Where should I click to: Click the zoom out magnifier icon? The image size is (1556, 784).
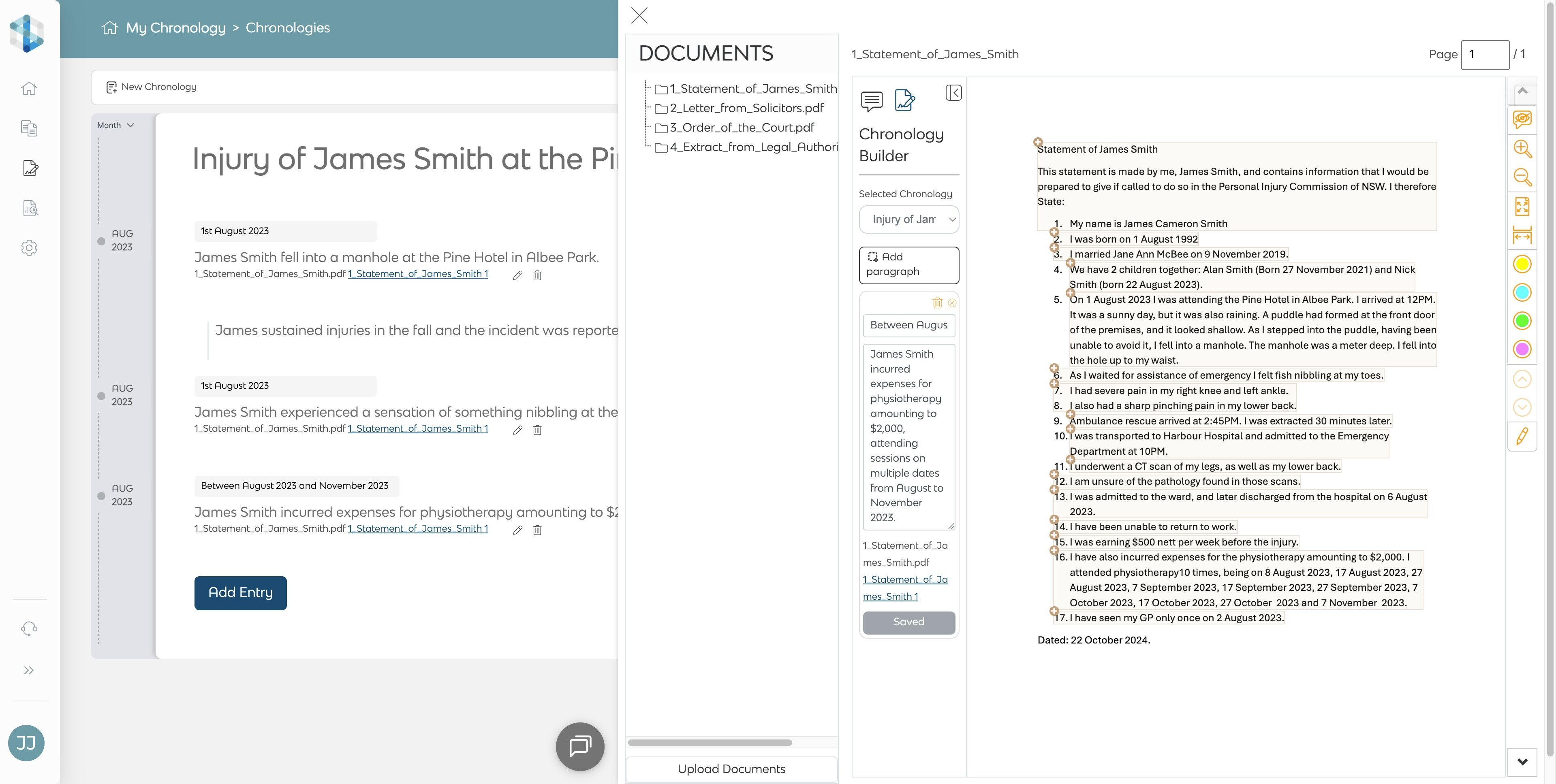pos(1522,177)
